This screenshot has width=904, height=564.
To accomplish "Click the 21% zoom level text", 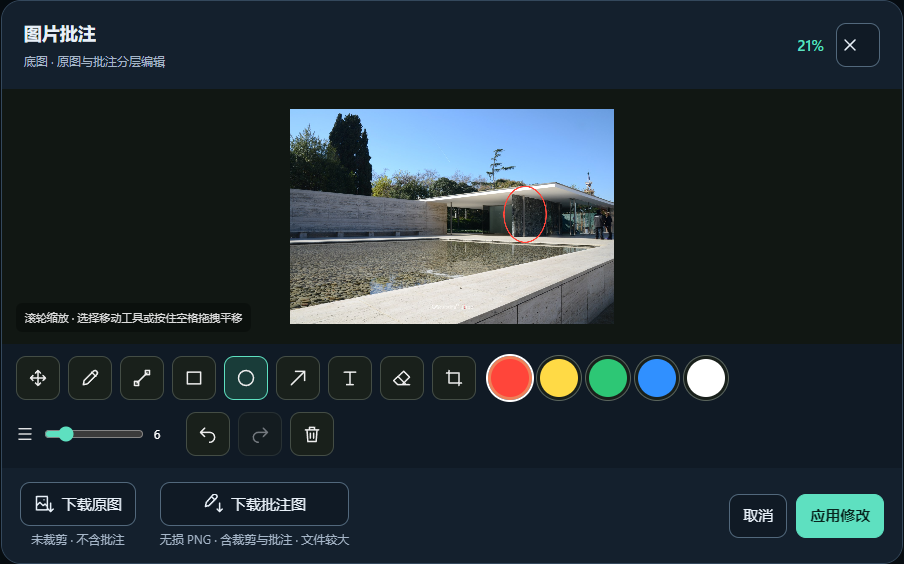I will pos(810,46).
